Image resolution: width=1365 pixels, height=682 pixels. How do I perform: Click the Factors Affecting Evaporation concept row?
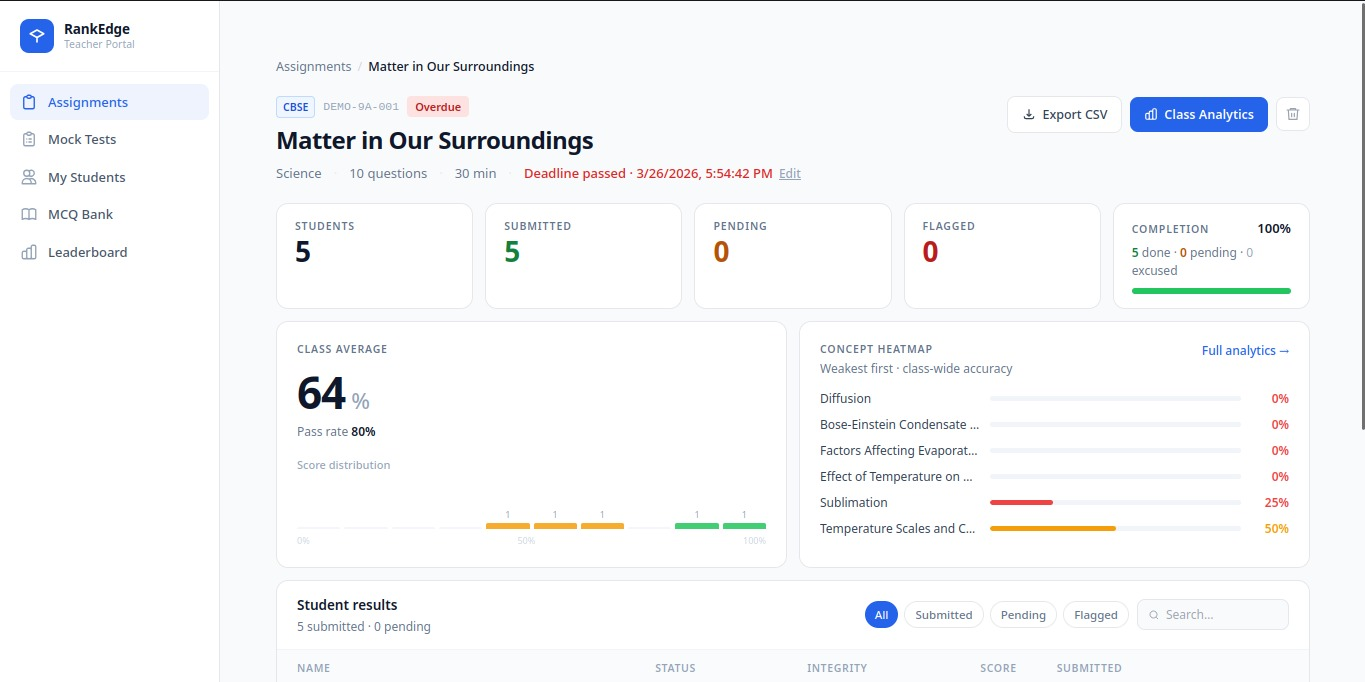[1054, 450]
